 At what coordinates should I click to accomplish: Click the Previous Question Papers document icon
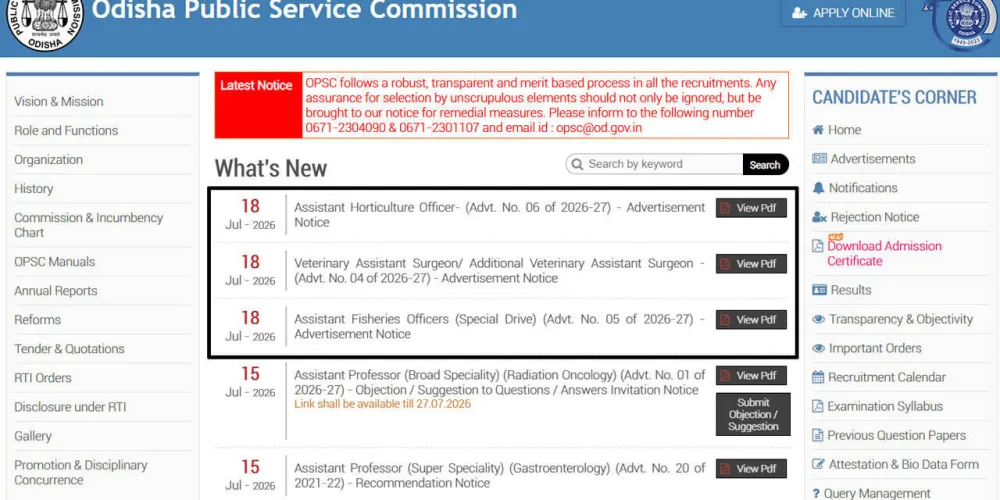[x=818, y=436]
